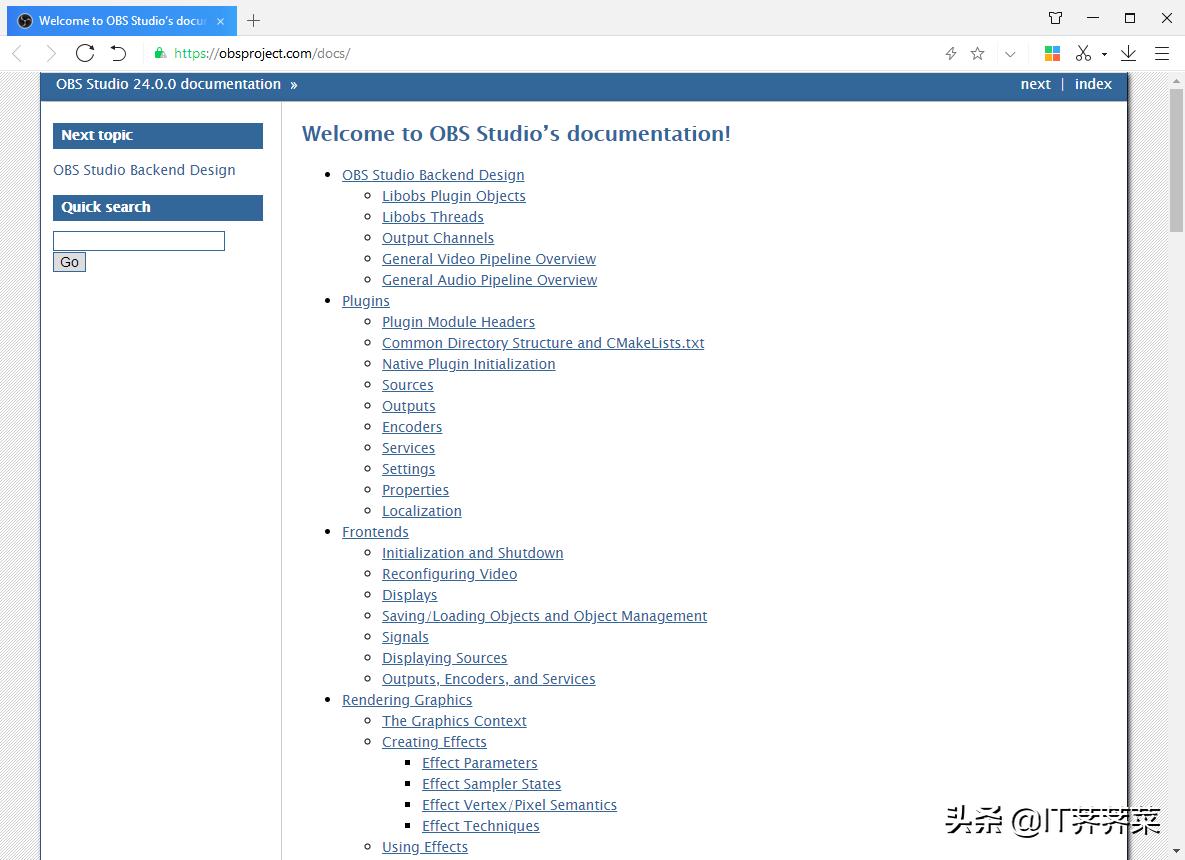Open 'OBS Studio Backend Design' contents link
1185x860 pixels.
(x=433, y=175)
